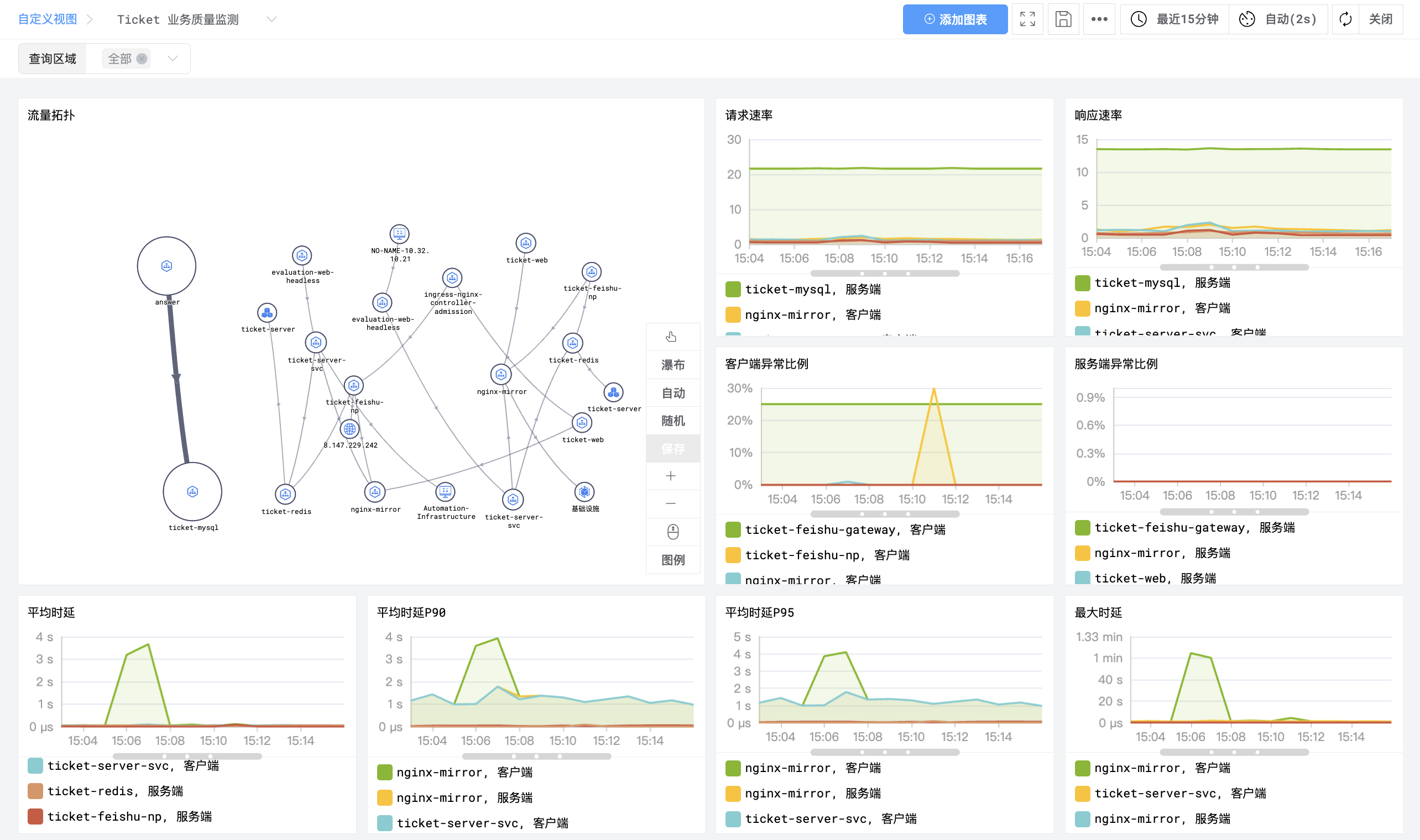Click the save floppy disk icon
The width and height of the screenshot is (1420, 840).
coord(1063,19)
